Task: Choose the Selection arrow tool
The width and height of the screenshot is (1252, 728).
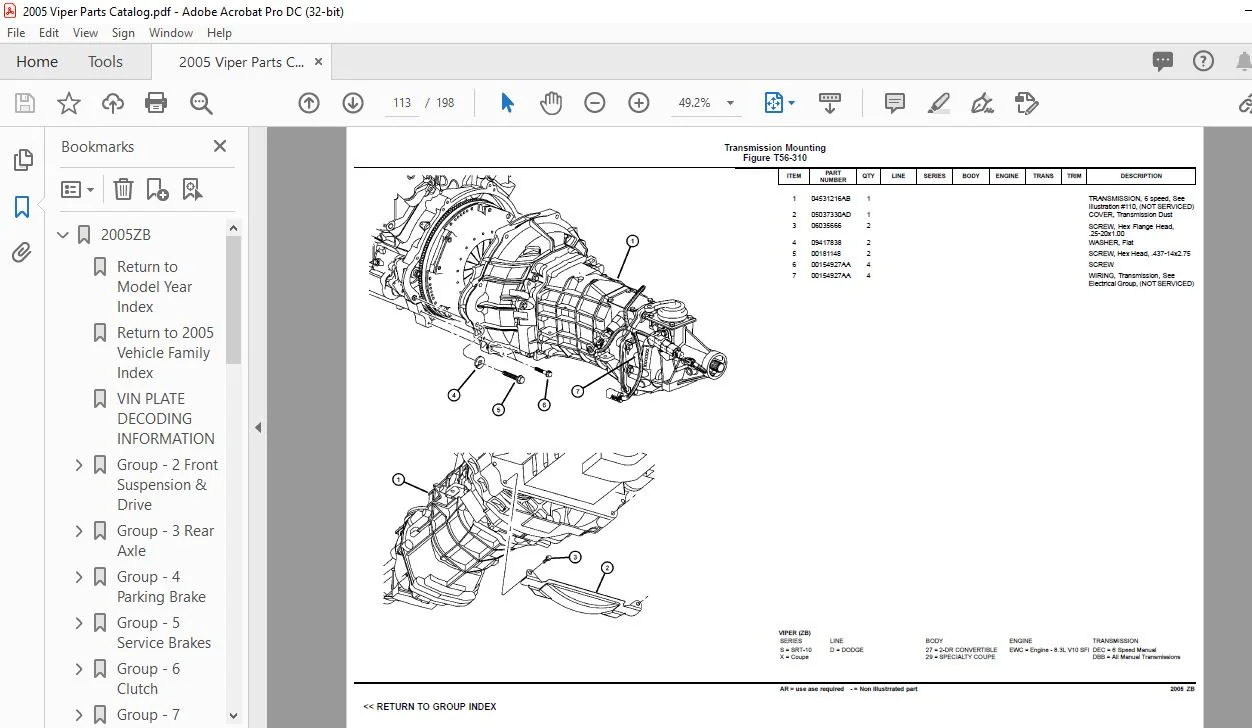Action: (507, 103)
